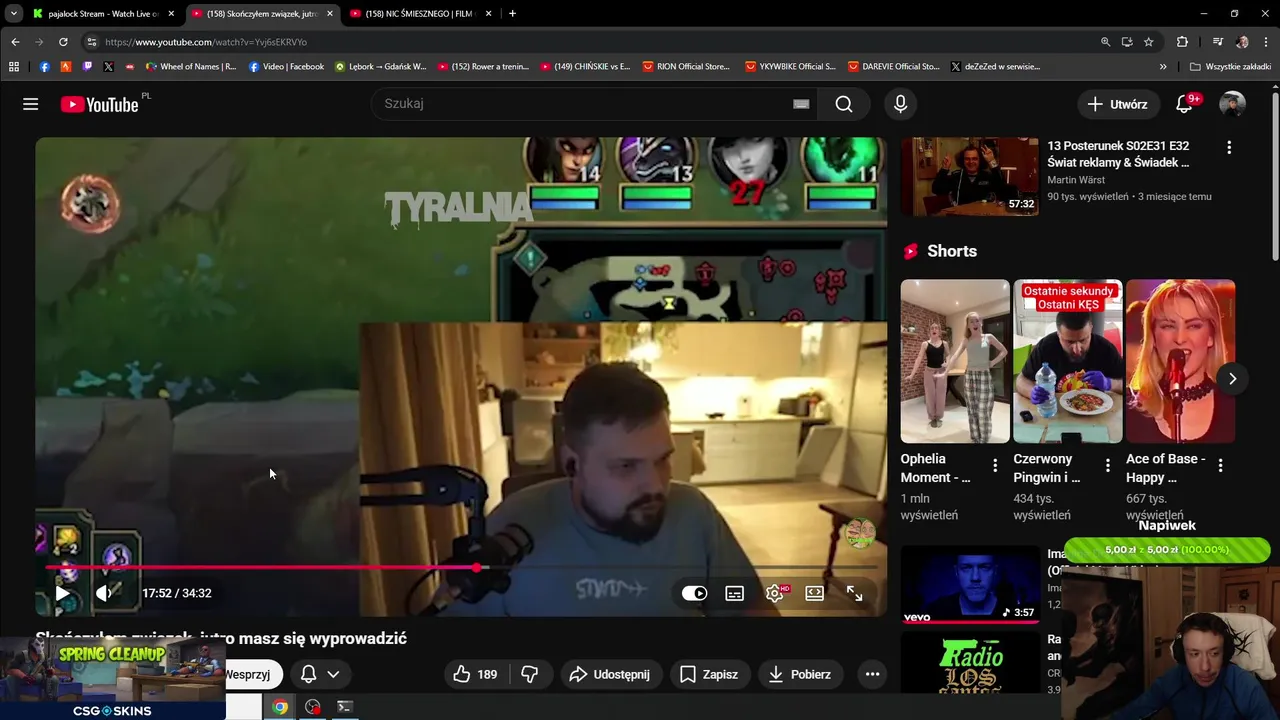Like the video with 189 likes
This screenshot has height=720, width=1280.
coord(475,674)
